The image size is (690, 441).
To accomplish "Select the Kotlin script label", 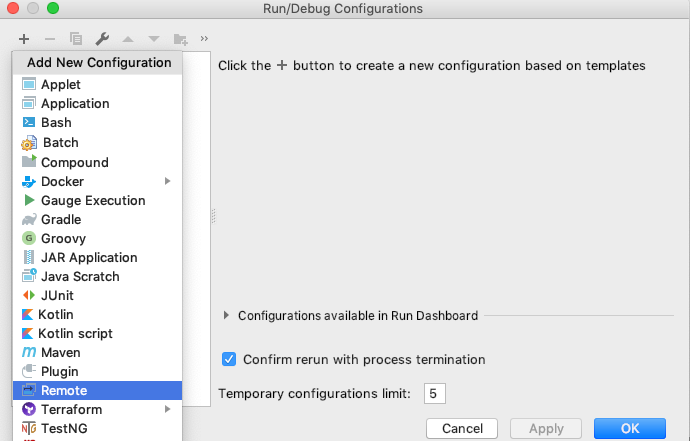I will (x=76, y=333).
